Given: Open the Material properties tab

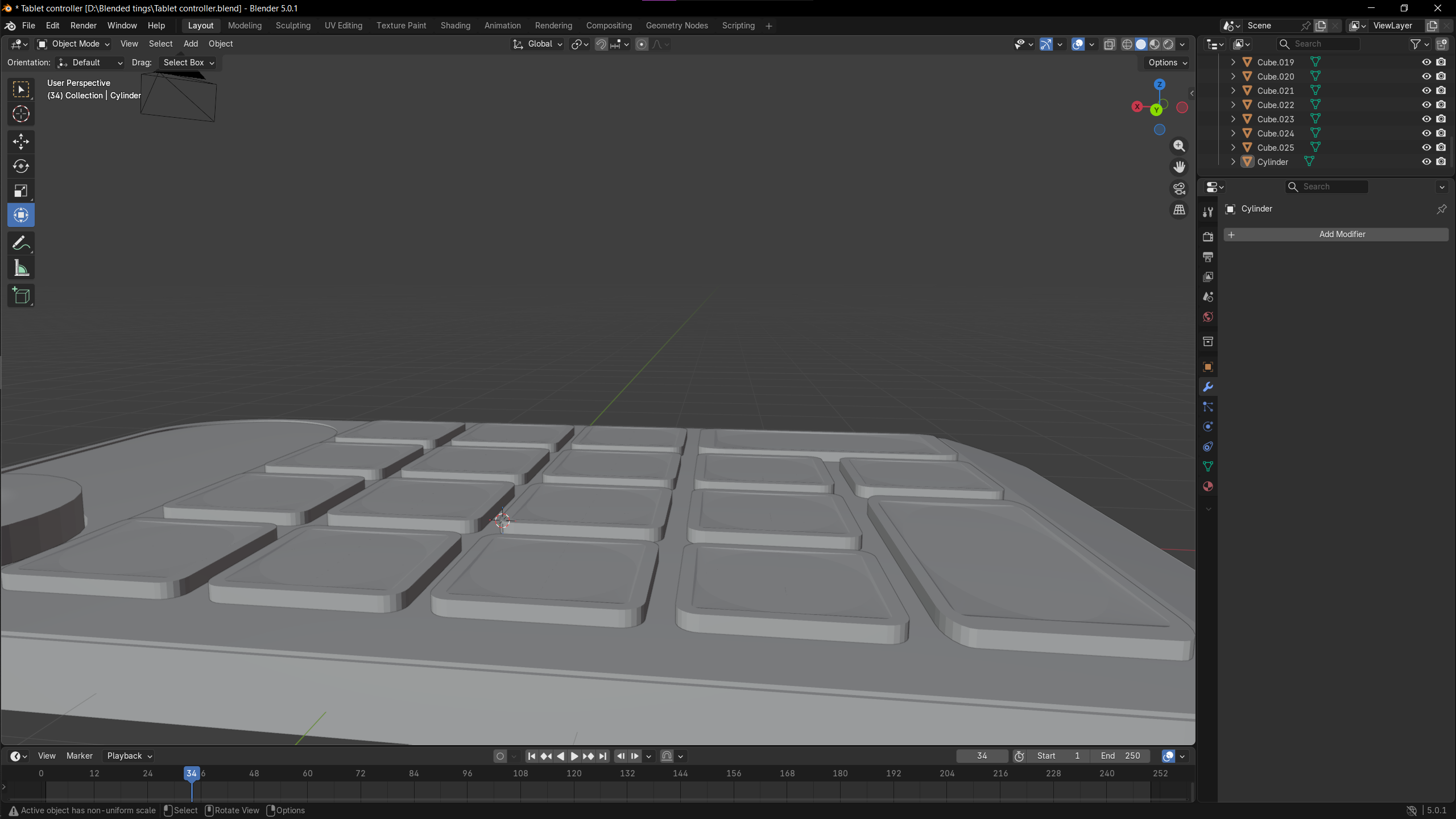Looking at the screenshot, I should 1208,486.
